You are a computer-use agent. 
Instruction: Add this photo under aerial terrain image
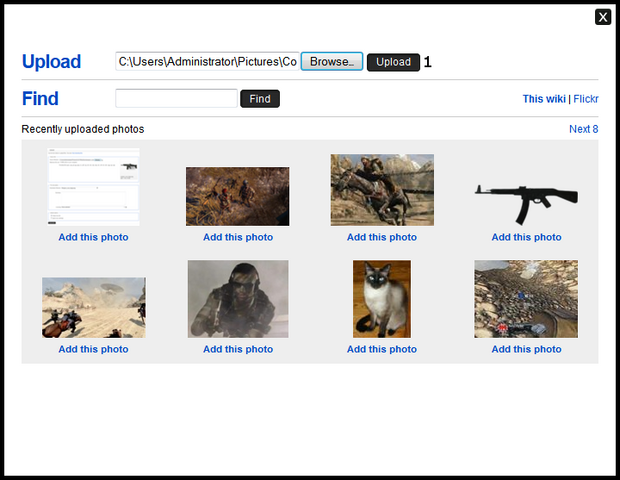pyautogui.click(x=526, y=349)
